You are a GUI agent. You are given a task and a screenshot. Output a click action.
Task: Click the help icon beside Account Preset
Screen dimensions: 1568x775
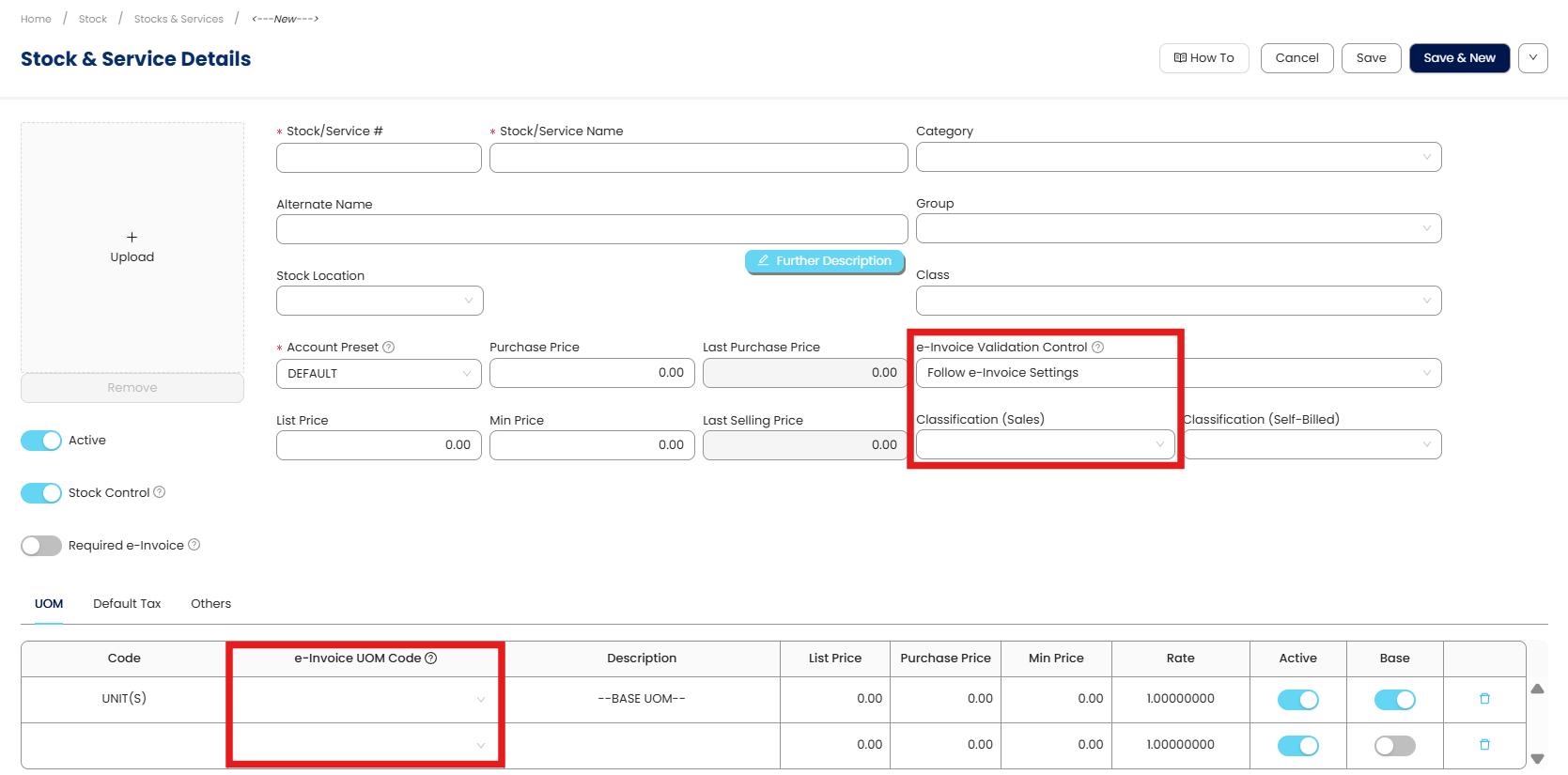point(389,348)
